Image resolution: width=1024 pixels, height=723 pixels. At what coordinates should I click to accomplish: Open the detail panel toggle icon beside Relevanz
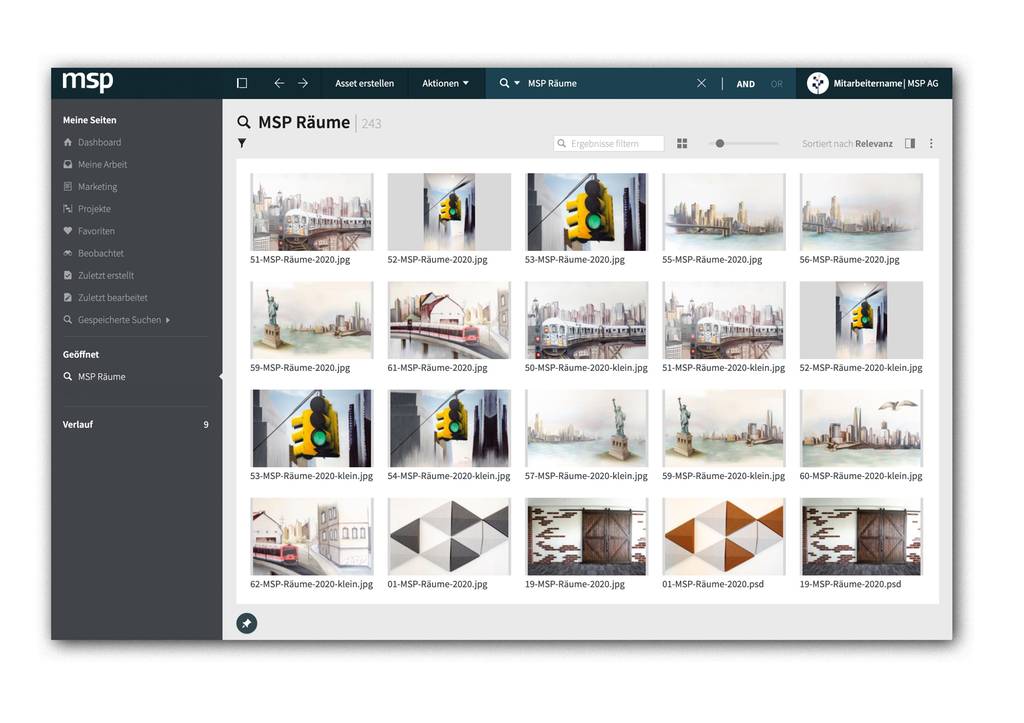click(x=909, y=143)
